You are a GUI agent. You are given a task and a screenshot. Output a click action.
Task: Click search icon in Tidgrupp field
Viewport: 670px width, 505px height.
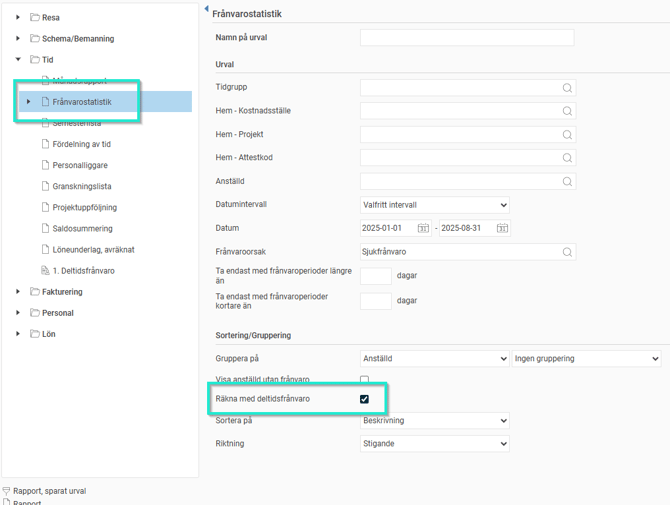[567, 88]
